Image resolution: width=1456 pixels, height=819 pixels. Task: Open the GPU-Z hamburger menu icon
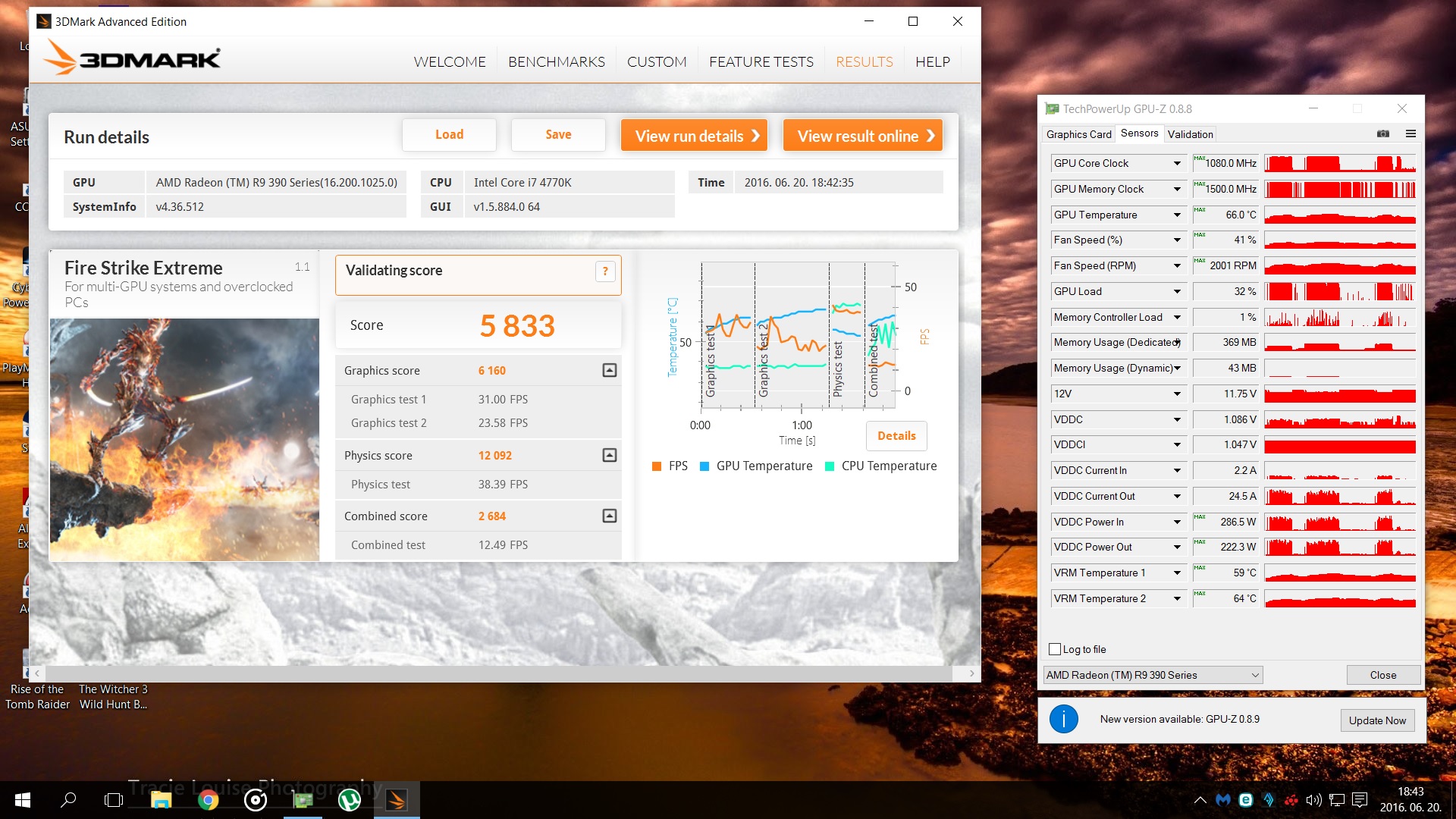(x=1410, y=133)
